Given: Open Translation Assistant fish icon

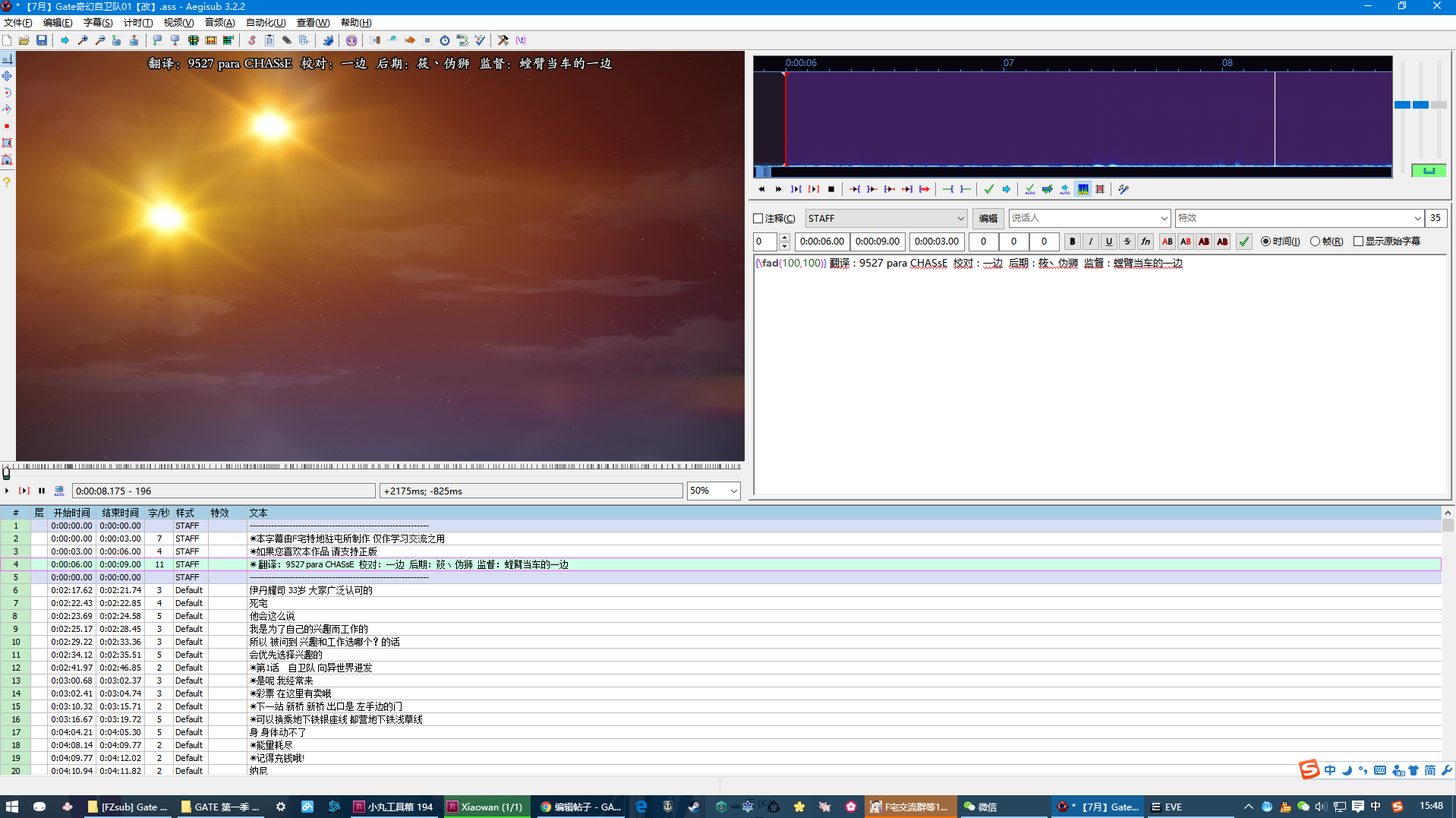Looking at the screenshot, I should point(410,40).
